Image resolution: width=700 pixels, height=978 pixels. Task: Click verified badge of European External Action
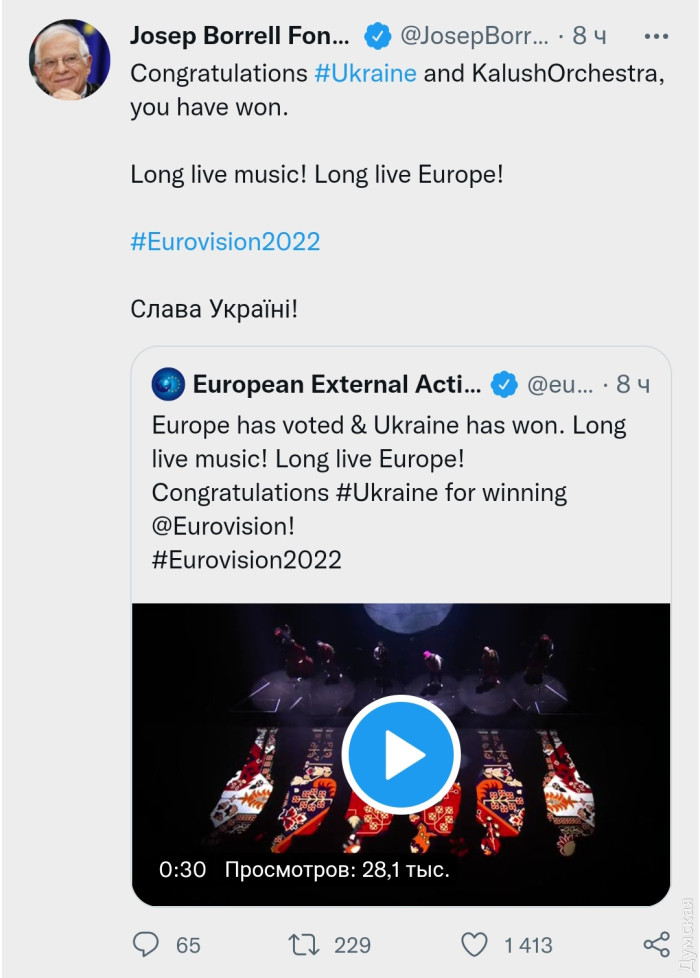click(503, 384)
